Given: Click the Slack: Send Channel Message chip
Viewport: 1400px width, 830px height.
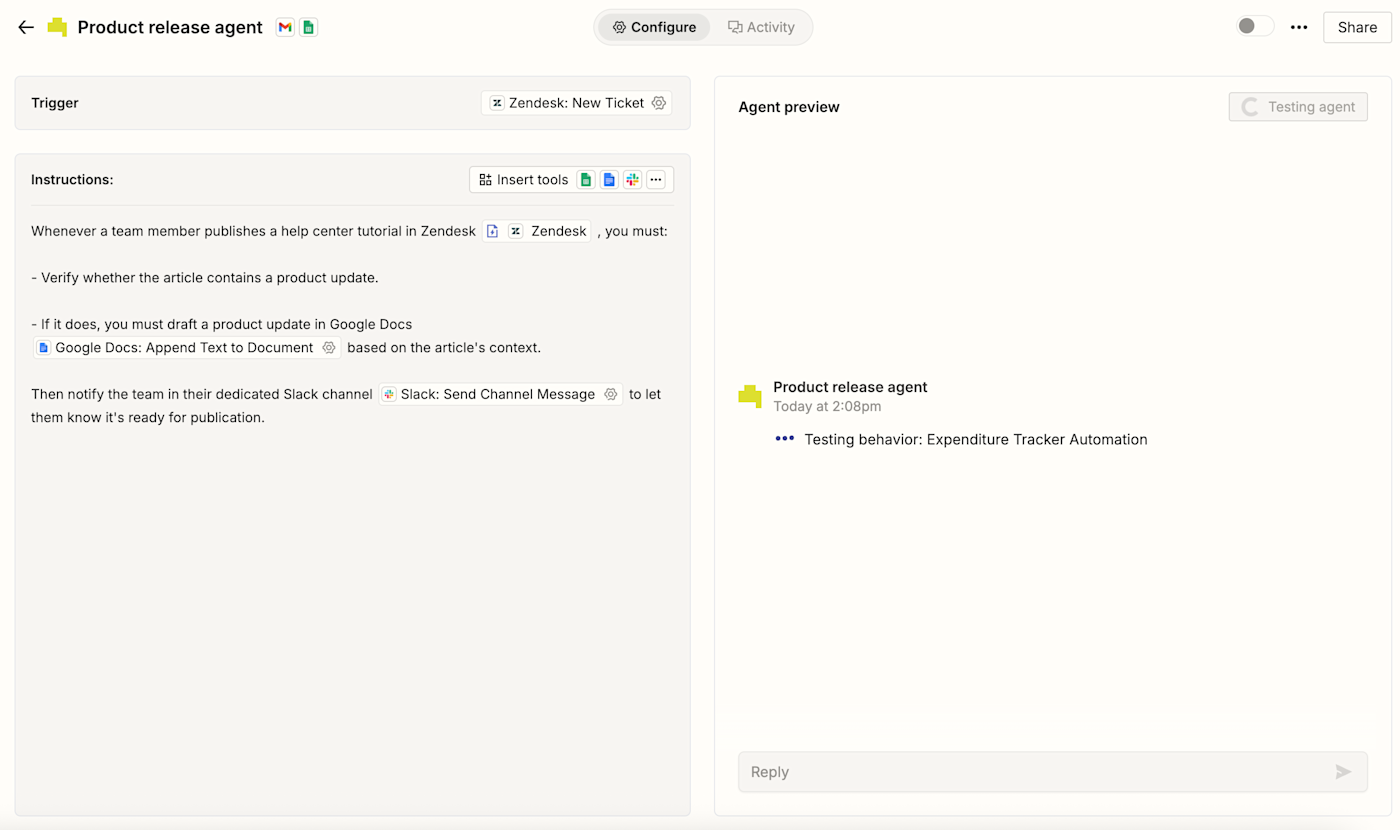Looking at the screenshot, I should pos(501,394).
